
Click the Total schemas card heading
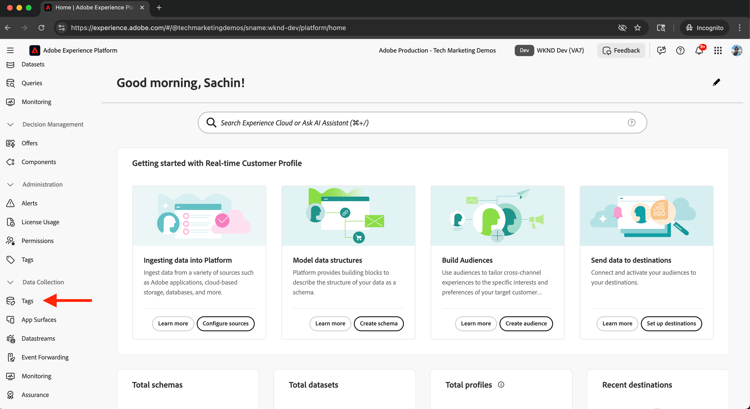click(157, 385)
